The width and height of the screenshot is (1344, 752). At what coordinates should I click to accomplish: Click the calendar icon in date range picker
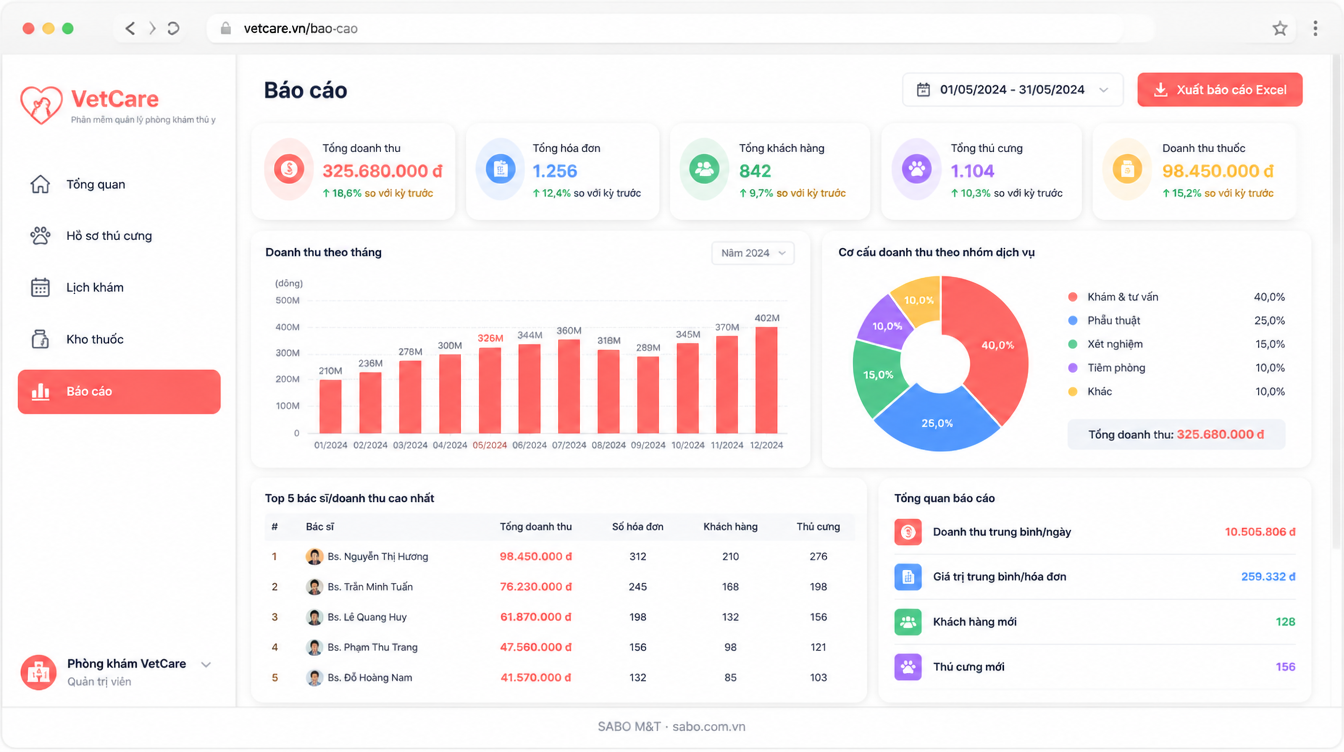pos(923,90)
